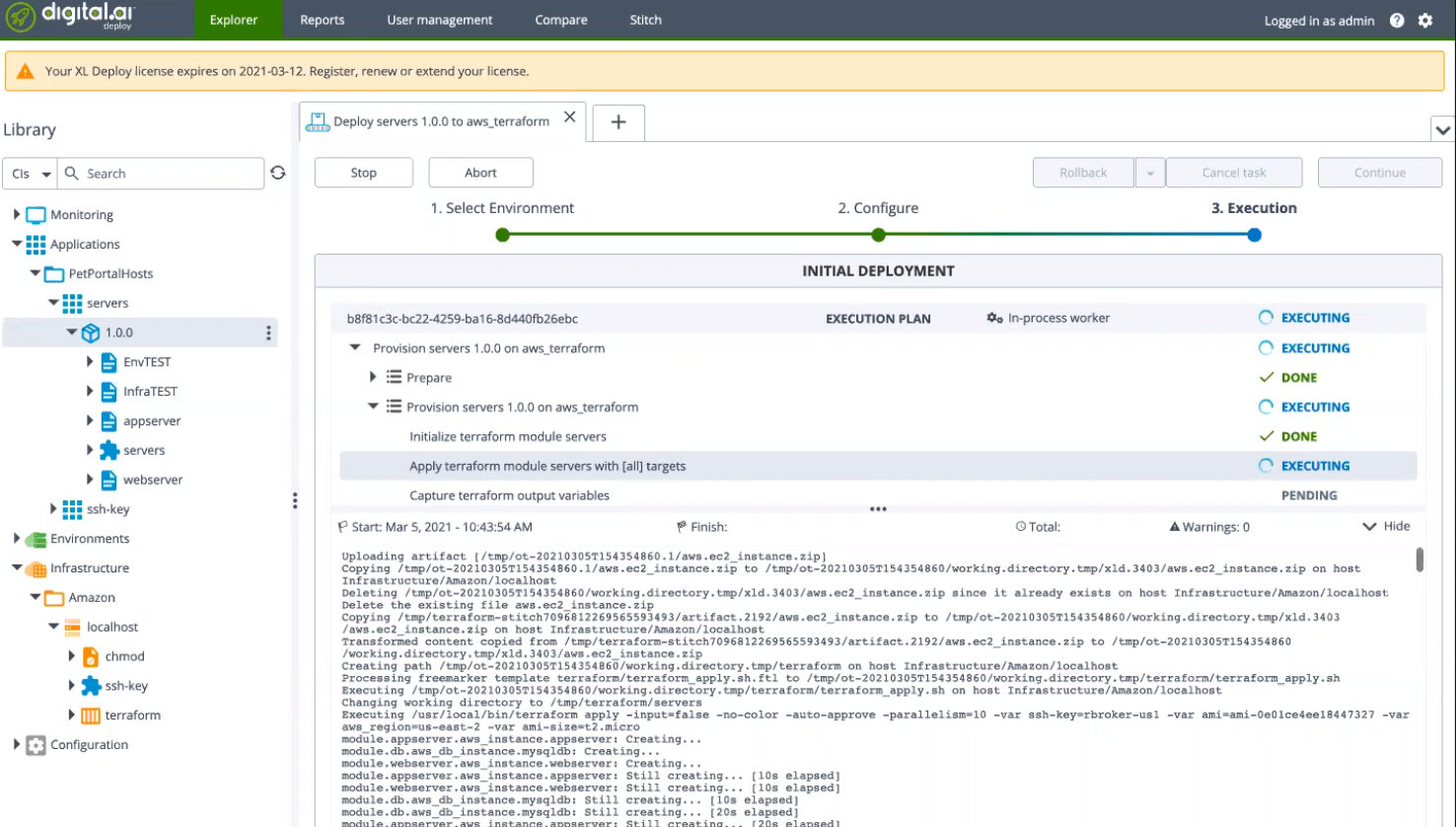Click the servers puzzle-piece icon under 1.0.0
The height and width of the screenshot is (827, 1456).
pos(109,450)
